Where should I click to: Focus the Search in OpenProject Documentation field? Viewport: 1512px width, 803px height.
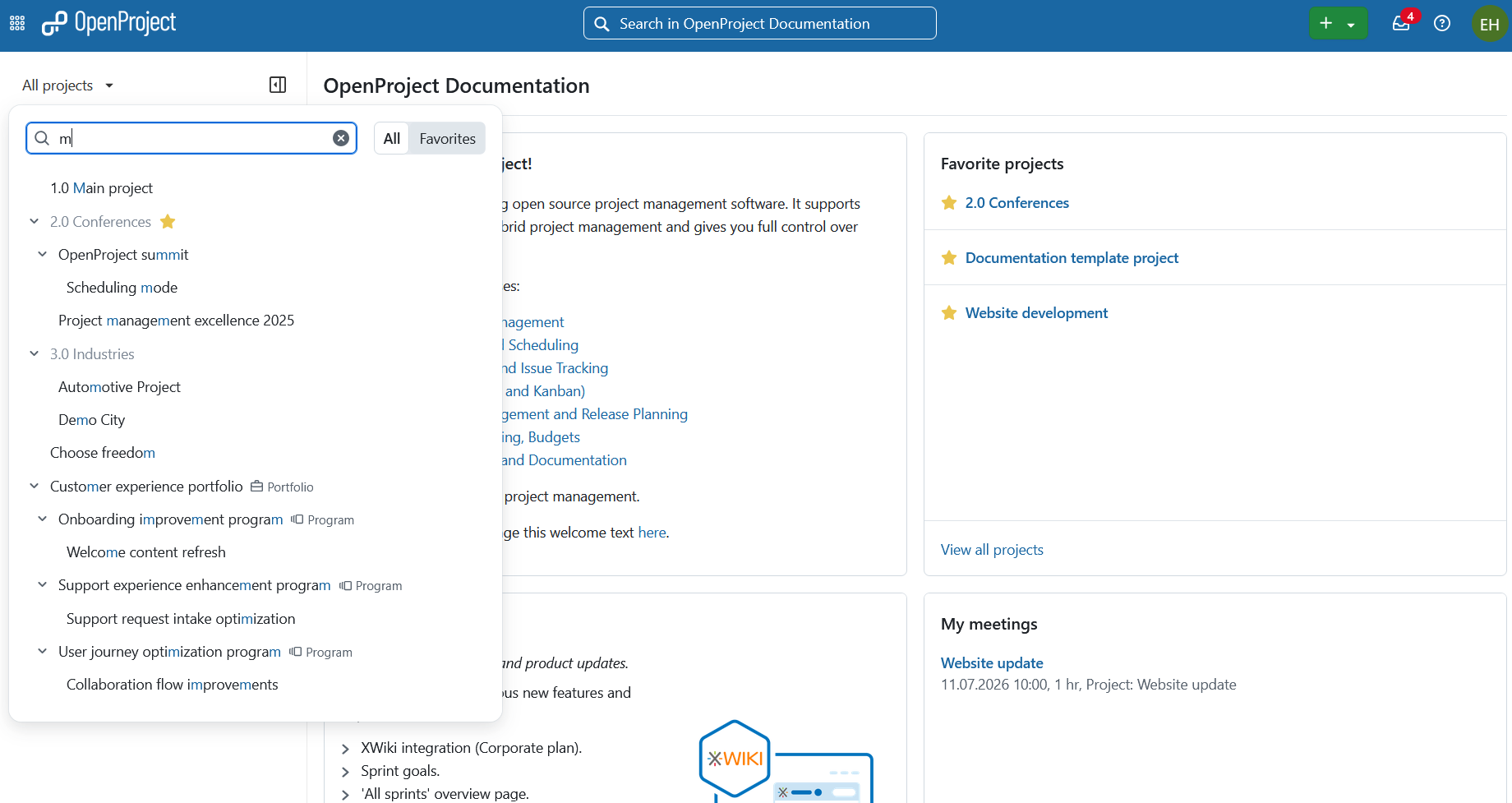[759, 24]
